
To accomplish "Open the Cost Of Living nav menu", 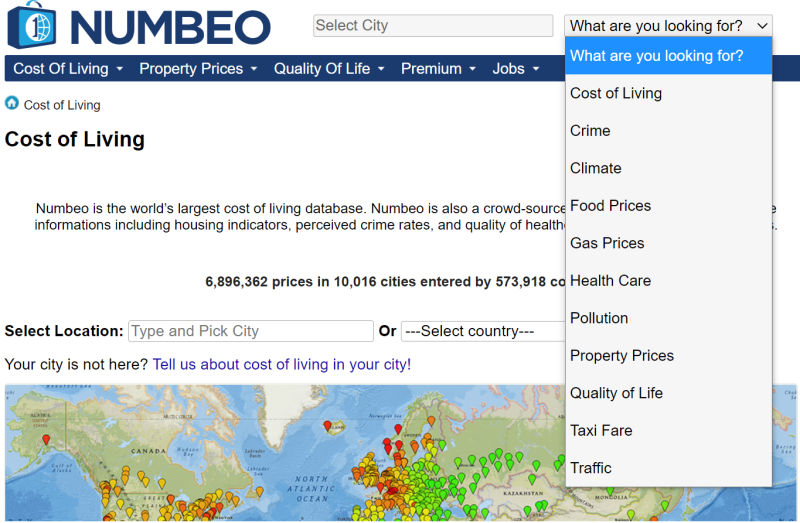I will tap(68, 68).
